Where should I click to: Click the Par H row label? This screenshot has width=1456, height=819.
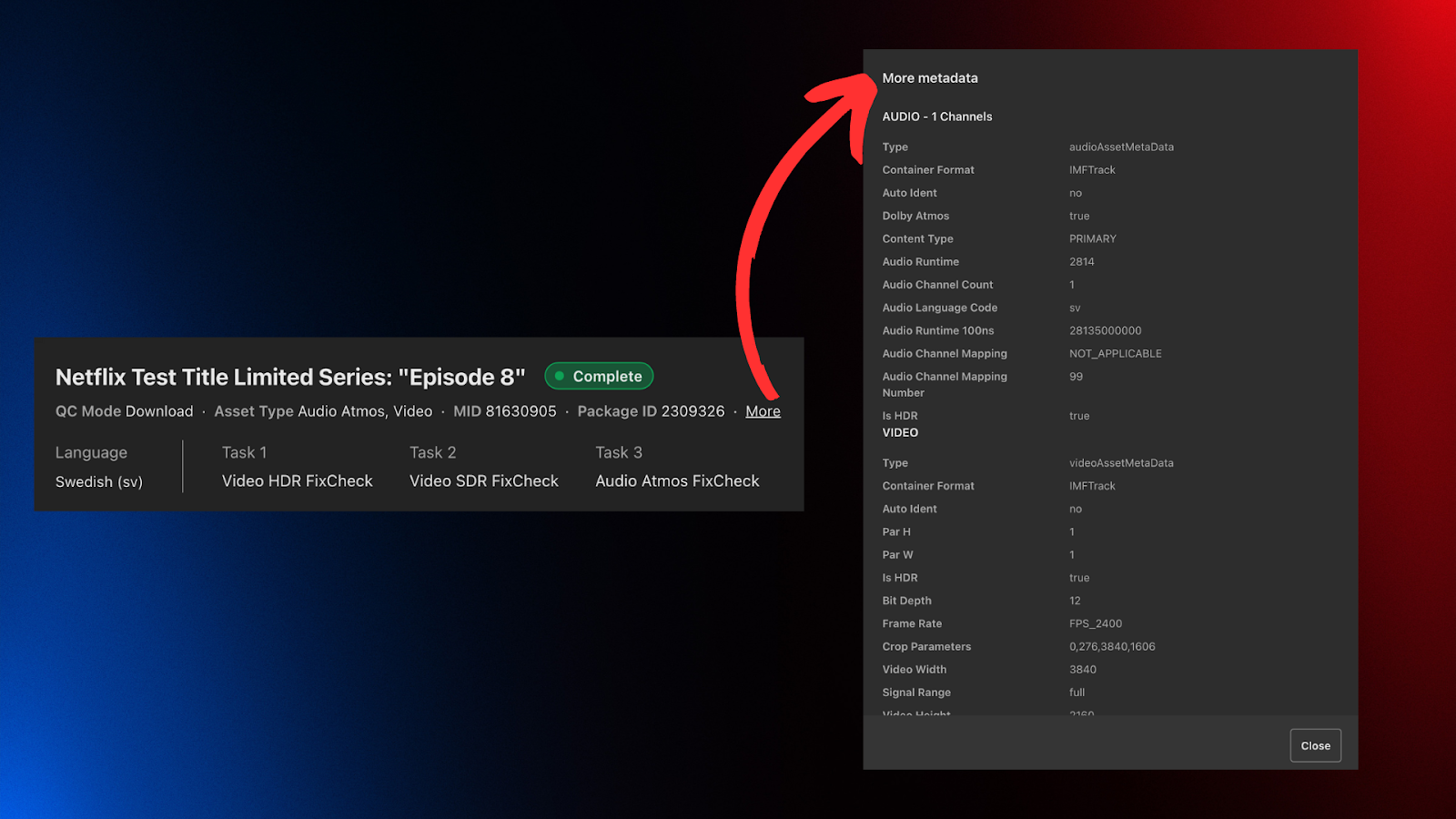[x=895, y=531]
